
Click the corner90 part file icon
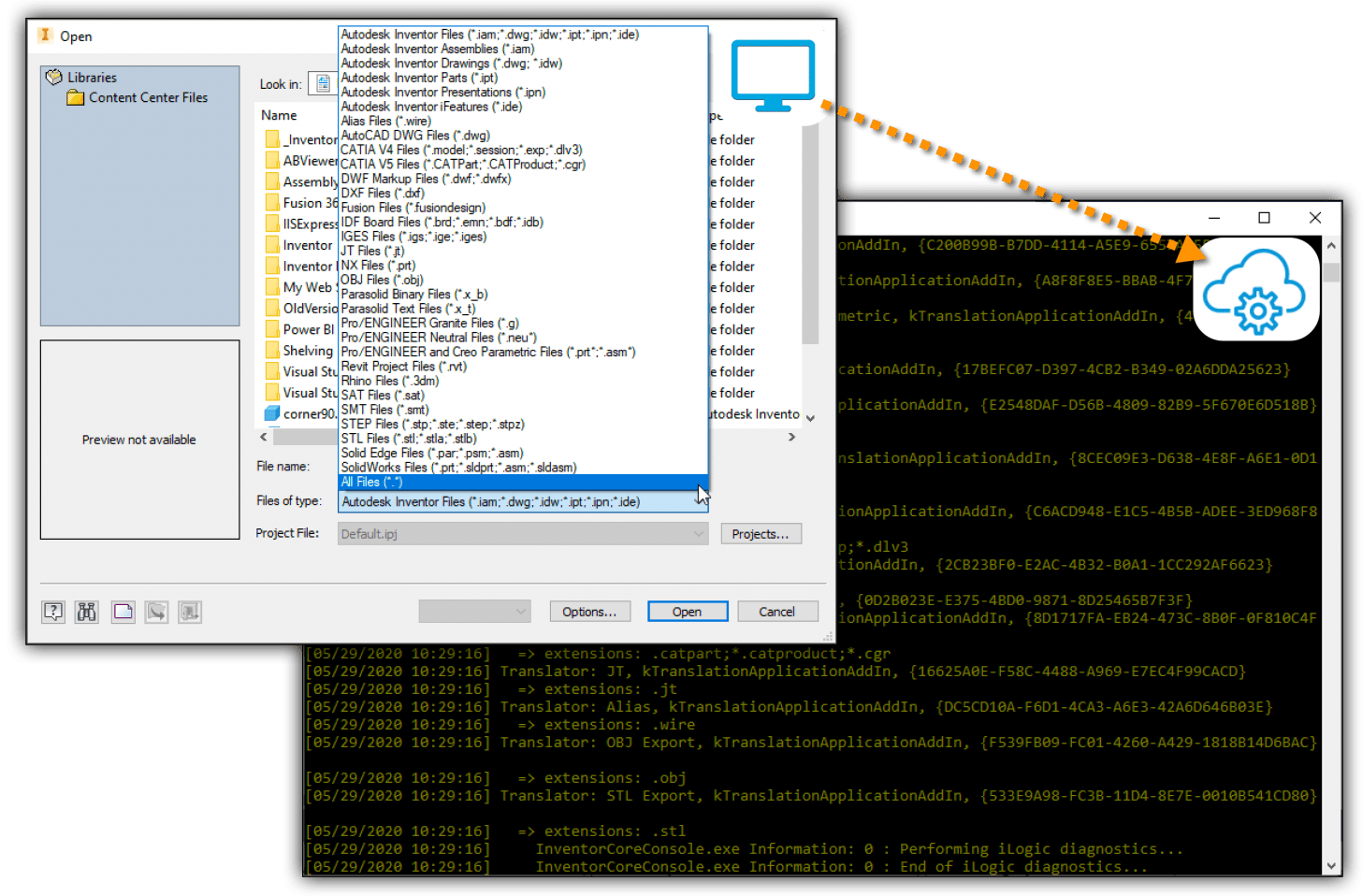pos(272,413)
